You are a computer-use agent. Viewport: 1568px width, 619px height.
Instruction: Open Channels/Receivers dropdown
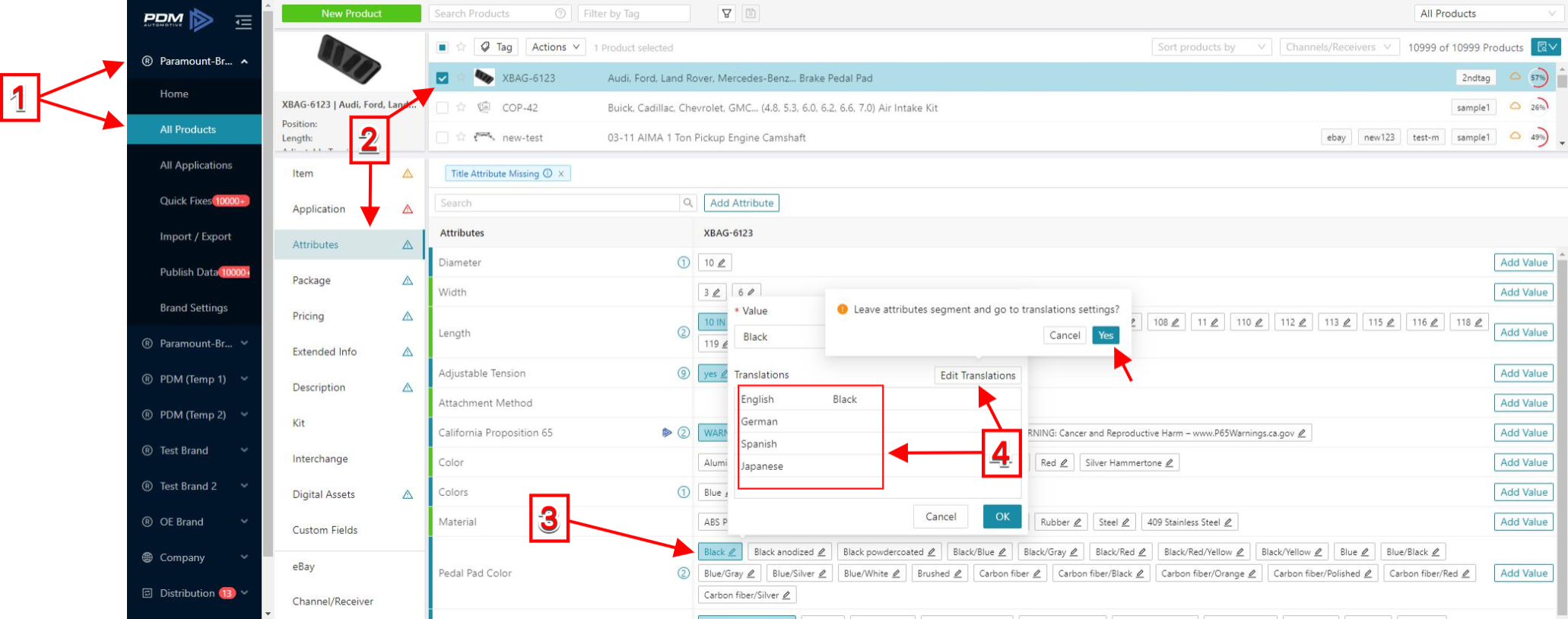(1339, 47)
